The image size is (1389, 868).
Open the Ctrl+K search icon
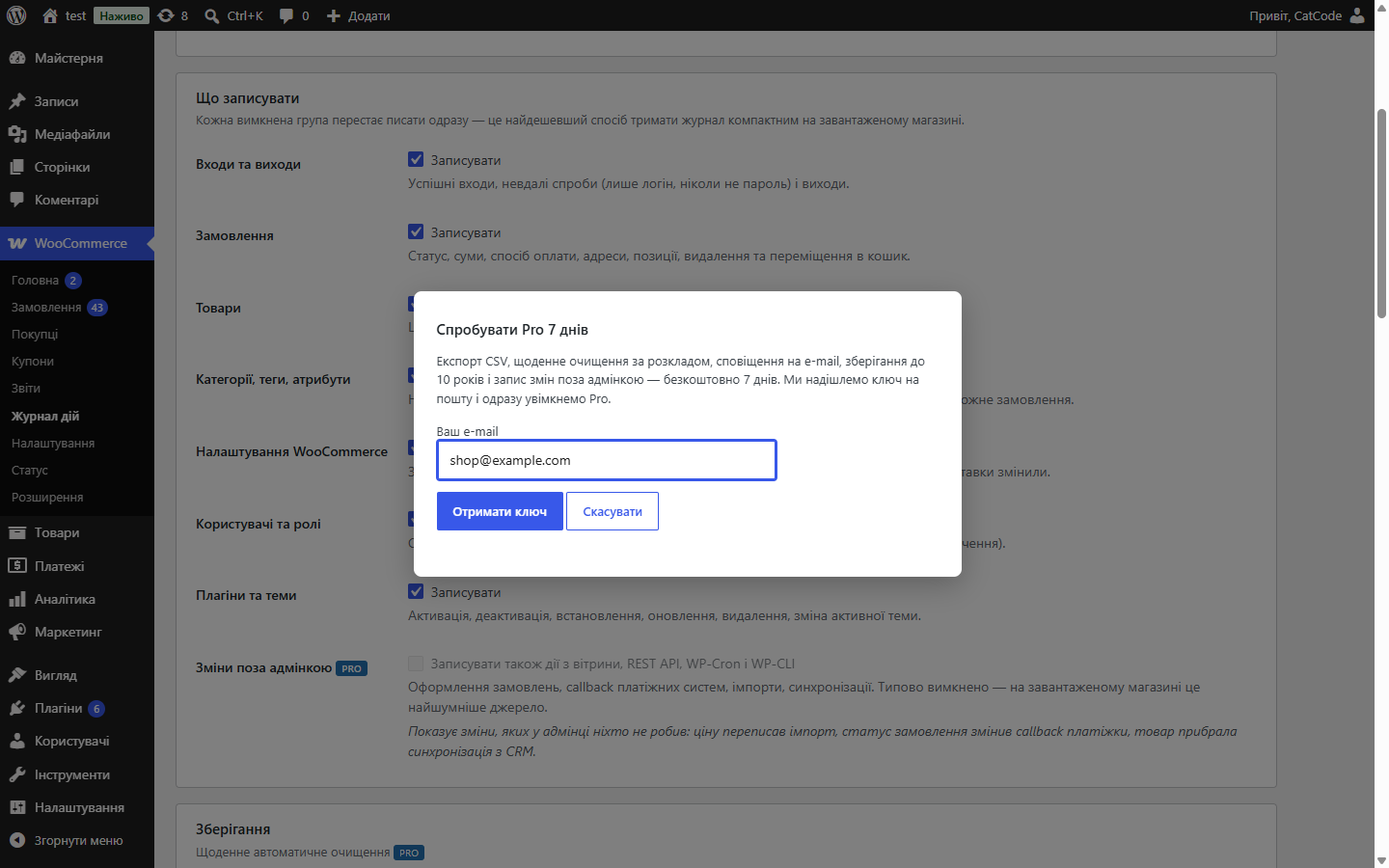pos(212,15)
